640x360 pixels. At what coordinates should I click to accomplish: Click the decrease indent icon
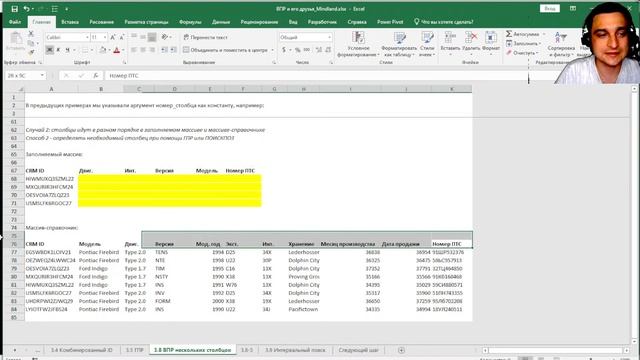pyautogui.click(x=164, y=50)
